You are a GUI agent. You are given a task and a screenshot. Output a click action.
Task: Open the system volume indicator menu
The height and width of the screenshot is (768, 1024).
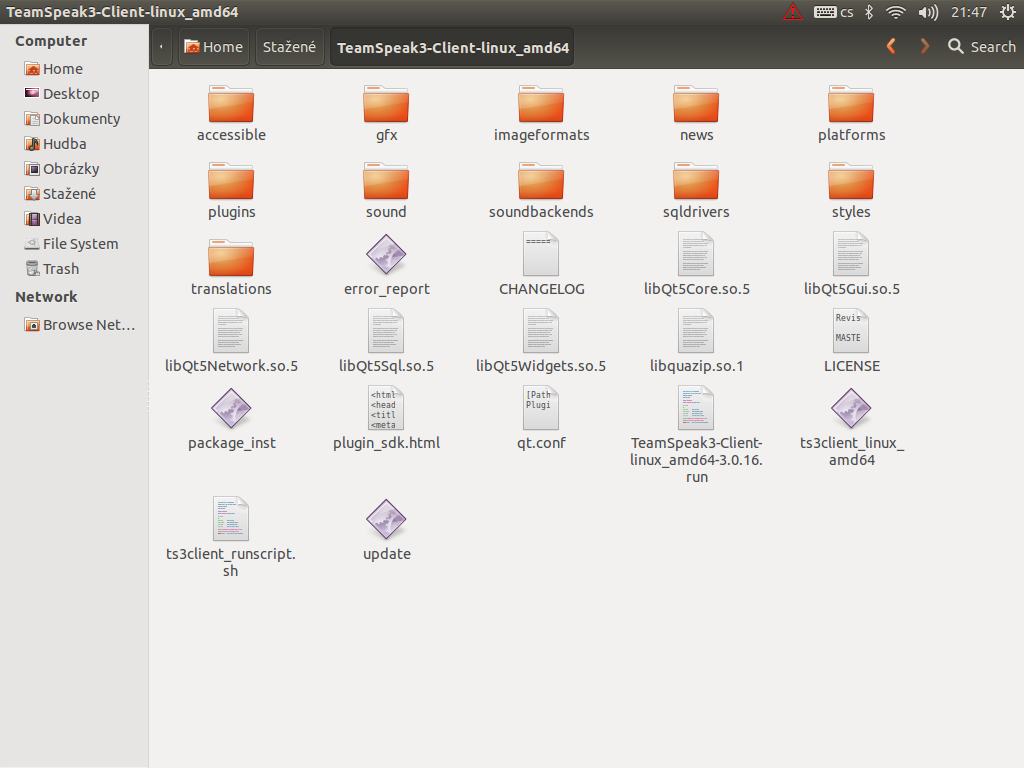(928, 12)
